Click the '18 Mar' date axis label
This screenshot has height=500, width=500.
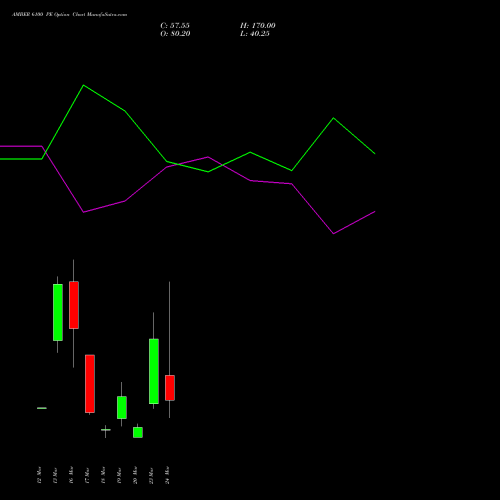point(103,475)
